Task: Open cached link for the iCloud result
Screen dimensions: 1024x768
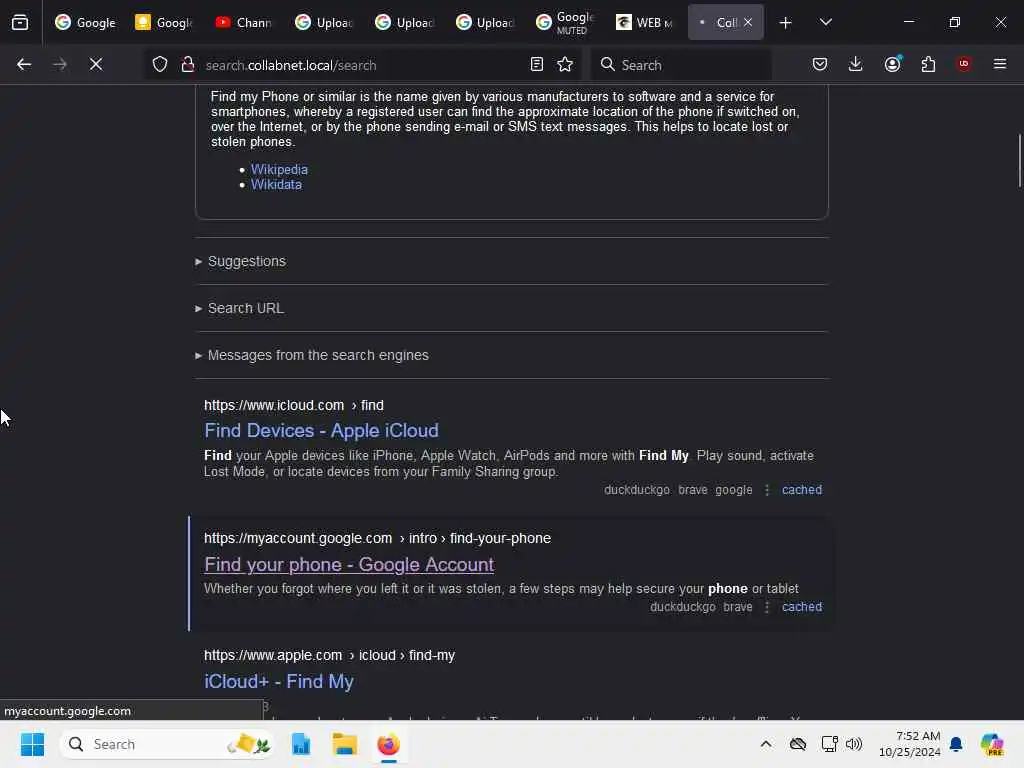Action: pyautogui.click(x=802, y=490)
